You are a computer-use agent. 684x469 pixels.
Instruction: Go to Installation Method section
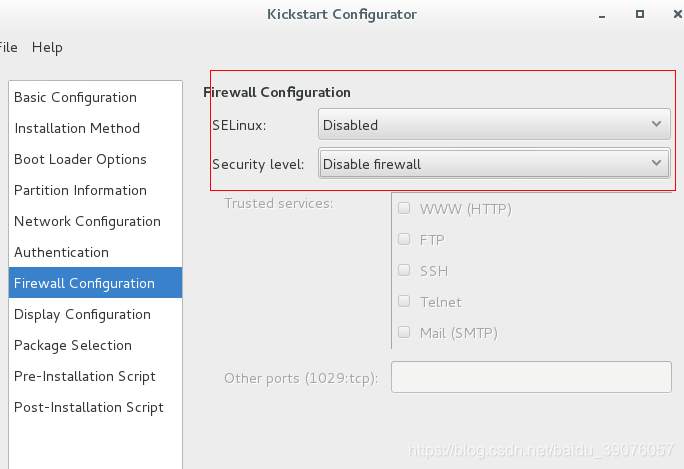pyautogui.click(x=77, y=128)
